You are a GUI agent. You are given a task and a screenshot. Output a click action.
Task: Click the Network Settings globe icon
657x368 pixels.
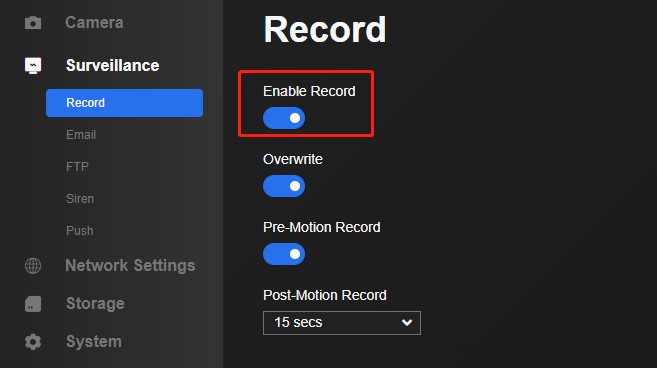pyautogui.click(x=33, y=266)
